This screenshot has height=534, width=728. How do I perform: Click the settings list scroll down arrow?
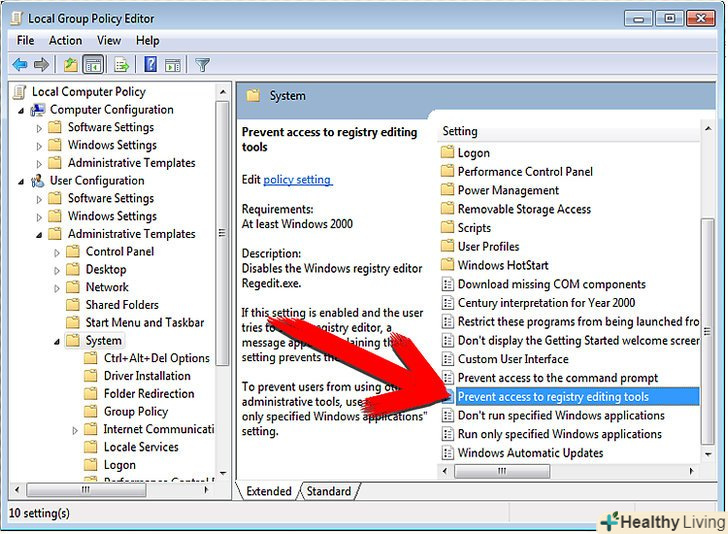tap(708, 454)
